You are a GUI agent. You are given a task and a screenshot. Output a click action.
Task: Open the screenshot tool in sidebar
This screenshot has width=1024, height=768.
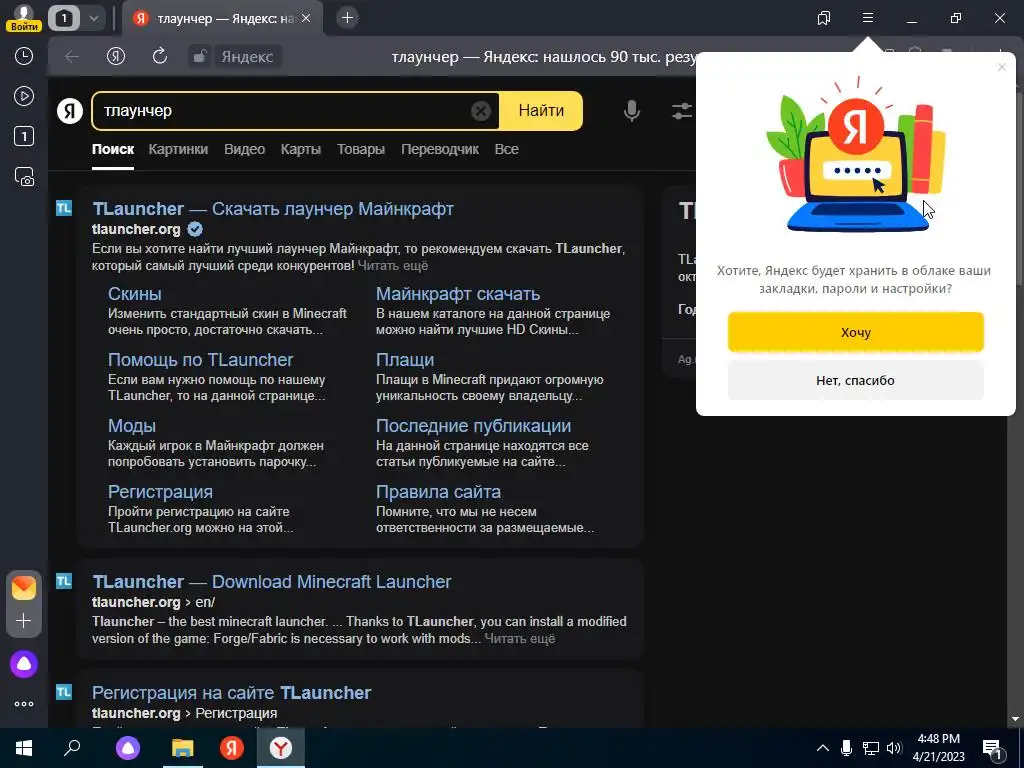coord(24,176)
